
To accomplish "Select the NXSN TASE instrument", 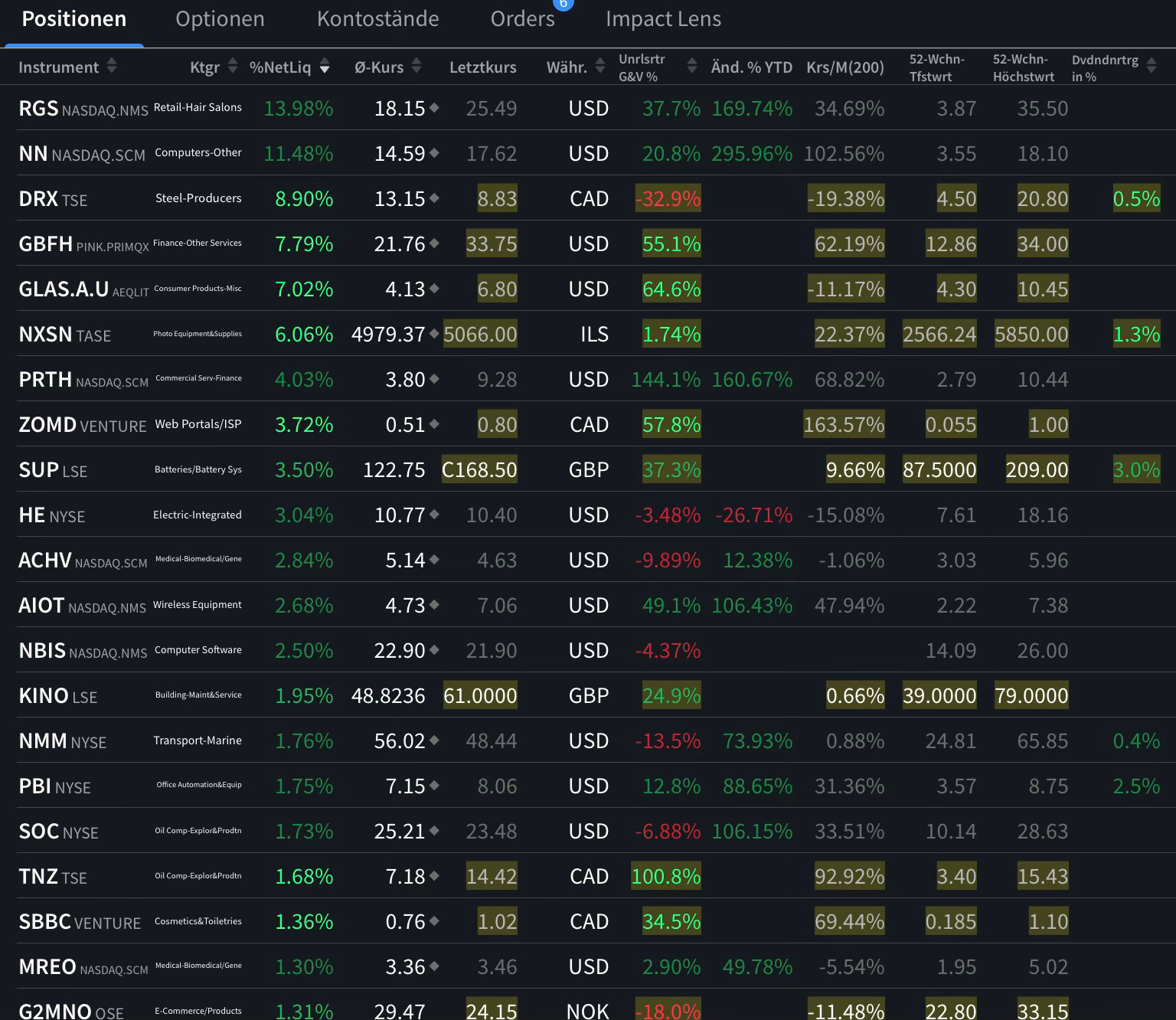I will click(65, 335).
